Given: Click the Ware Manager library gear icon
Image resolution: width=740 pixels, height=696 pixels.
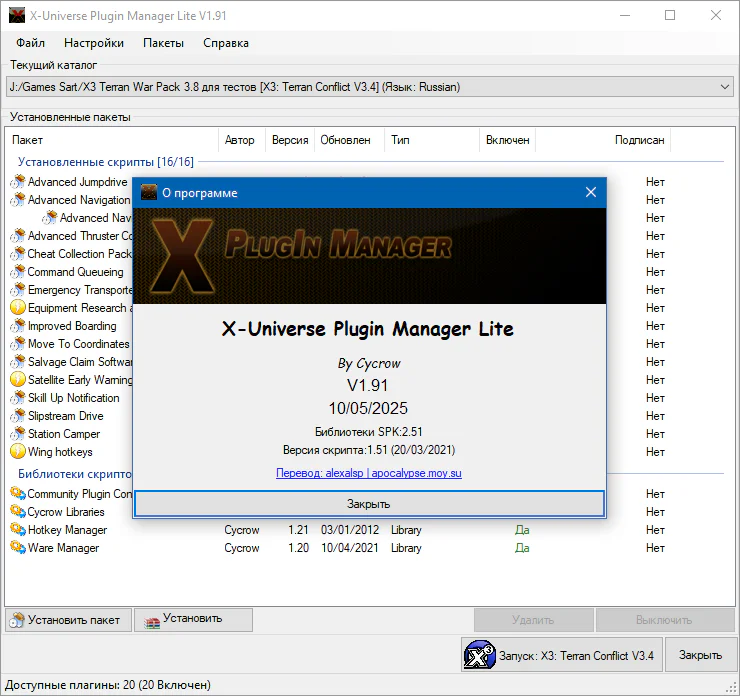Looking at the screenshot, I should click(18, 547).
